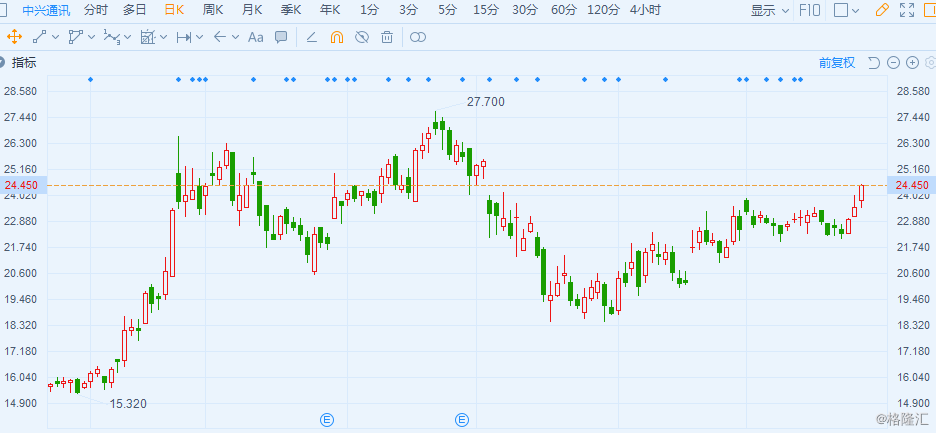Click the overlapping circles compare icon
This screenshot has width=936, height=433.
tap(418, 37)
